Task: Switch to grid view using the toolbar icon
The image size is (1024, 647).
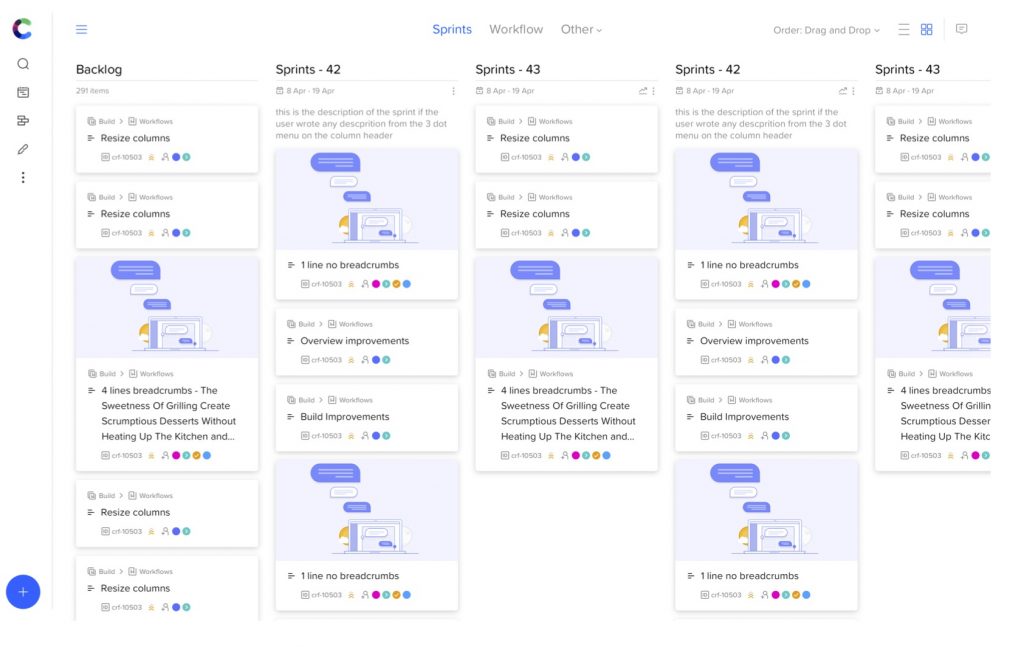Action: 926,29
